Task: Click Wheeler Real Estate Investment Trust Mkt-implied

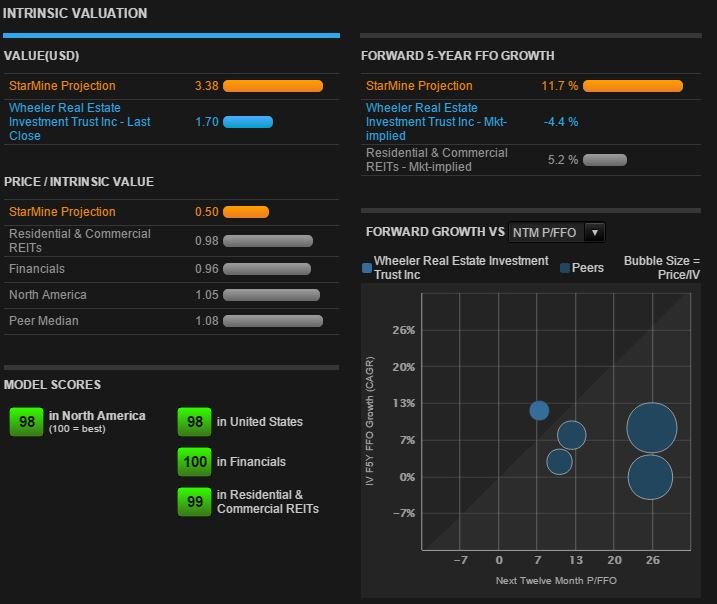Action: coord(436,122)
